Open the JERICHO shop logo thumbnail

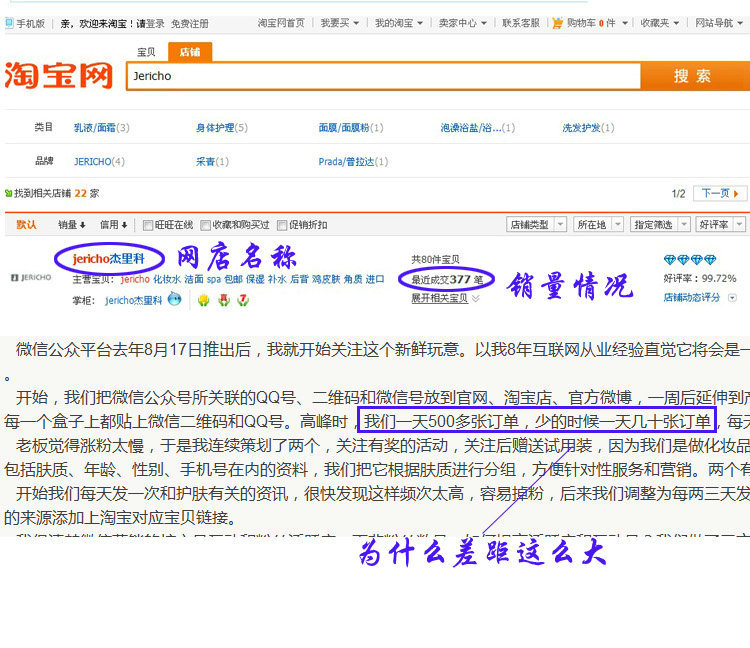(32, 277)
